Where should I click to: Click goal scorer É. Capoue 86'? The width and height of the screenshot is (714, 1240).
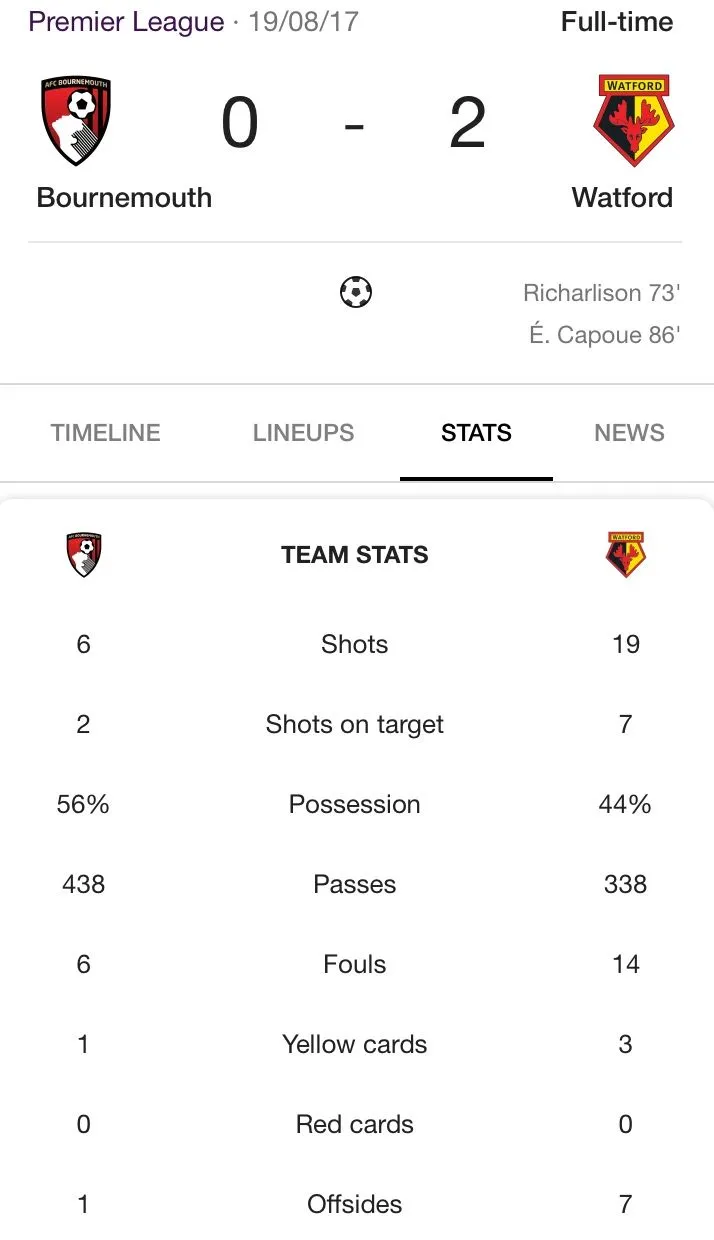pyautogui.click(x=604, y=335)
